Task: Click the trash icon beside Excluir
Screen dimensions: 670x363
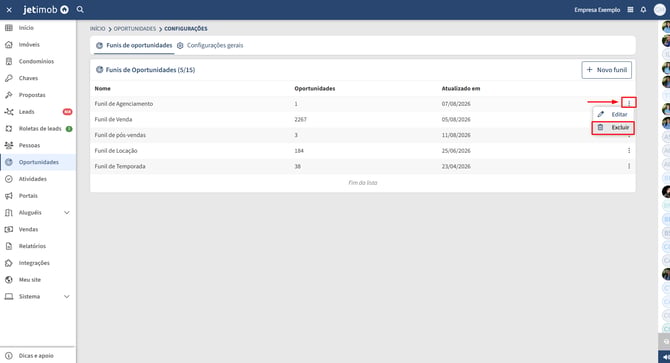Action: 600,127
